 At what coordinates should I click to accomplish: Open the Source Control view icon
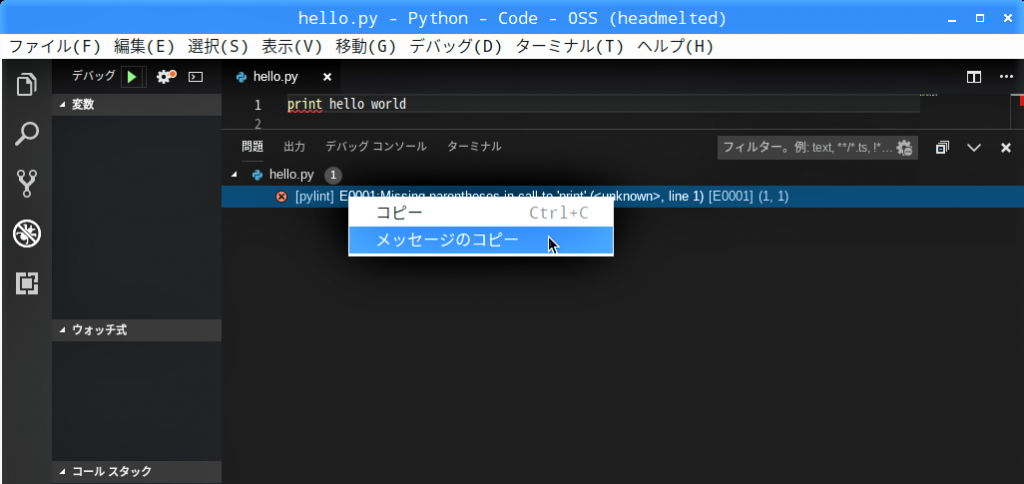pyautogui.click(x=26, y=183)
